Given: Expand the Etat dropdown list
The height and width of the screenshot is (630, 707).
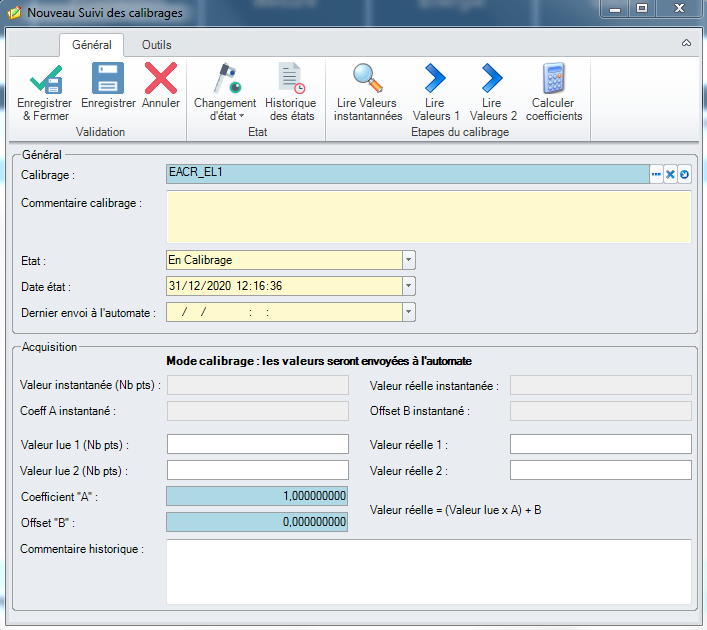Looking at the screenshot, I should [x=408, y=260].
